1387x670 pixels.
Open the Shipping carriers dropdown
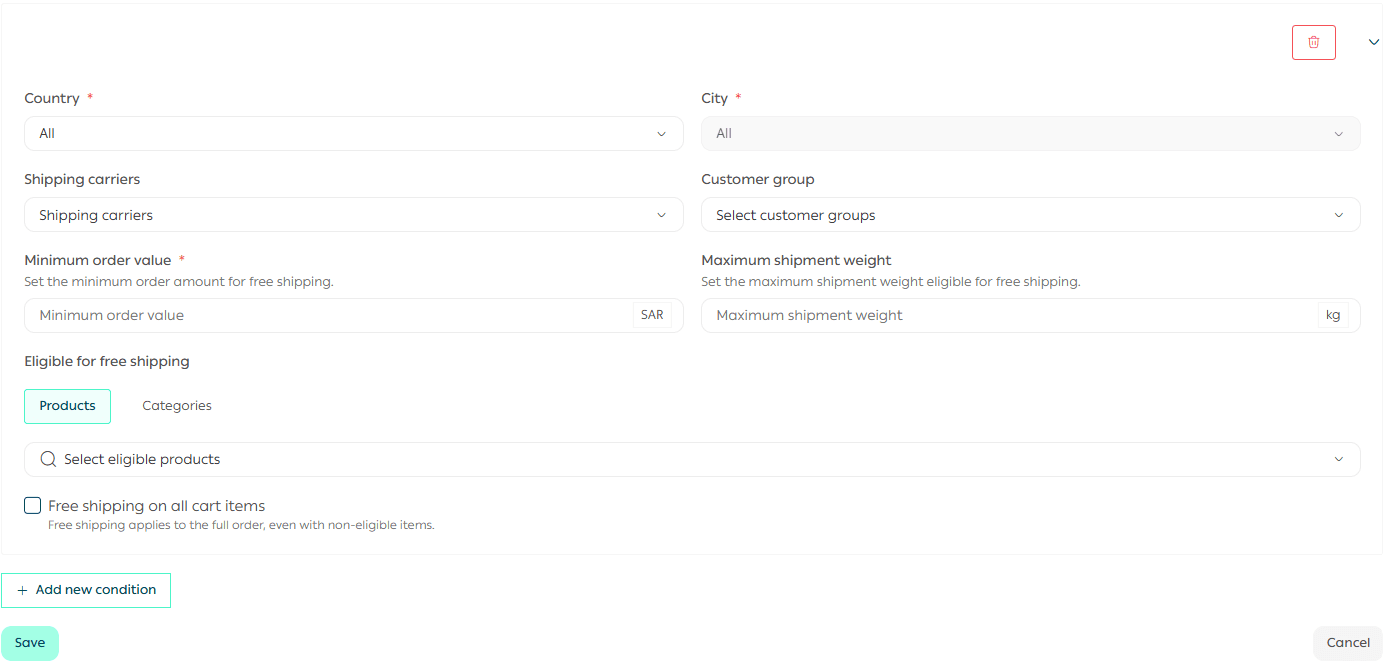340,215
